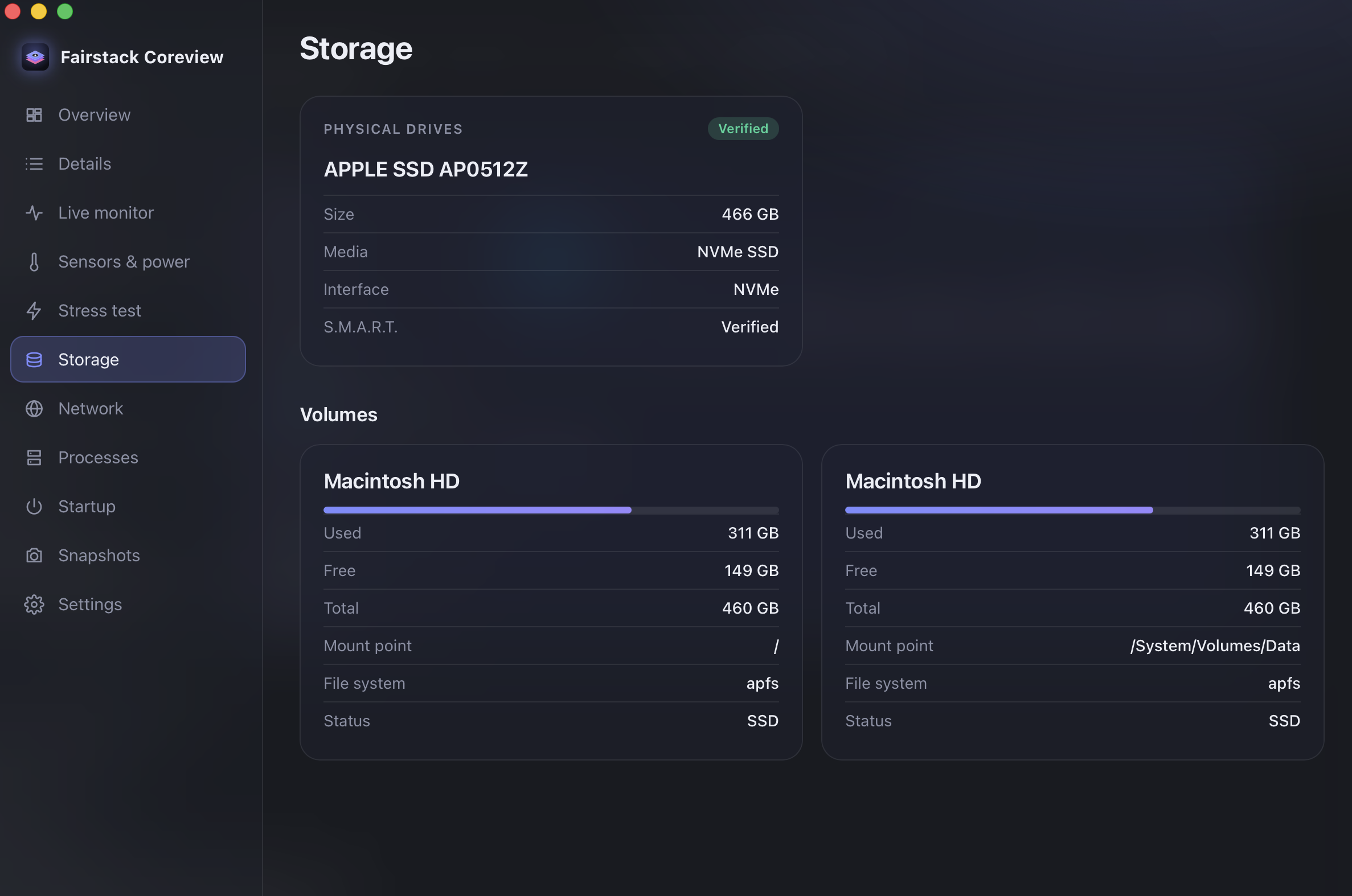1352x896 pixels.
Task: Show the Processes page
Action: [128, 458]
